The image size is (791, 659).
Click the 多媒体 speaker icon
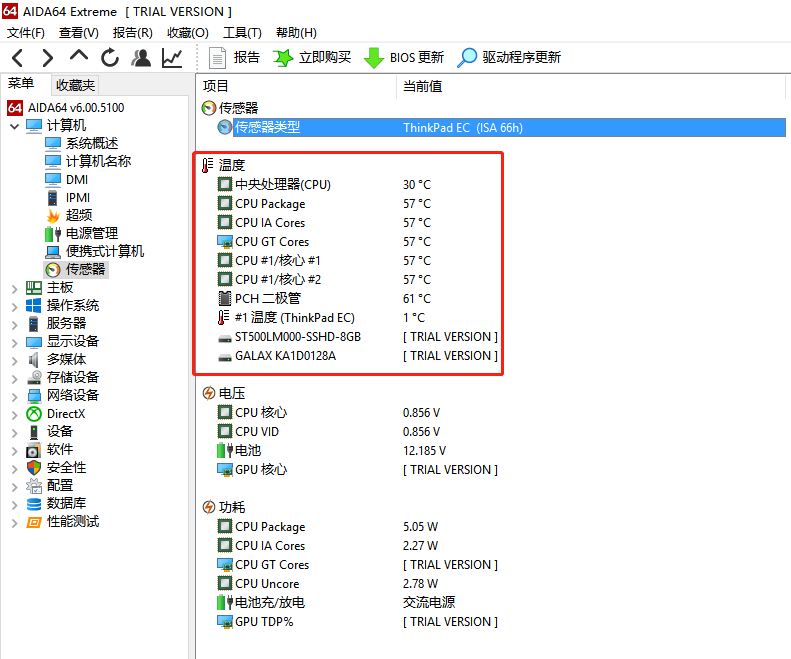coord(34,360)
